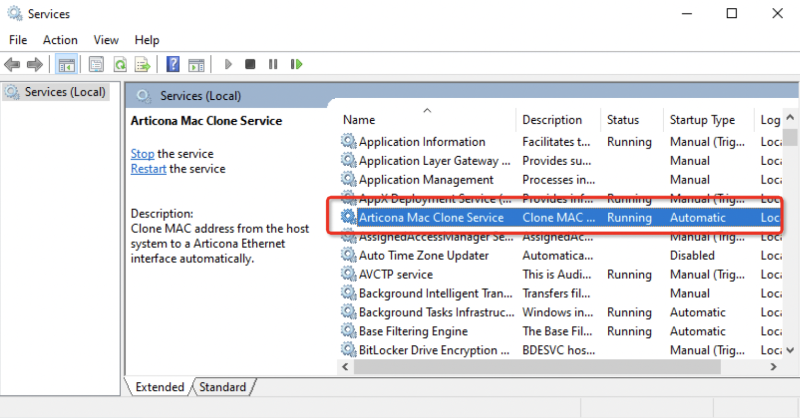Sort by the Startup Type column header
Screen dimensions: 800x418
(702, 120)
